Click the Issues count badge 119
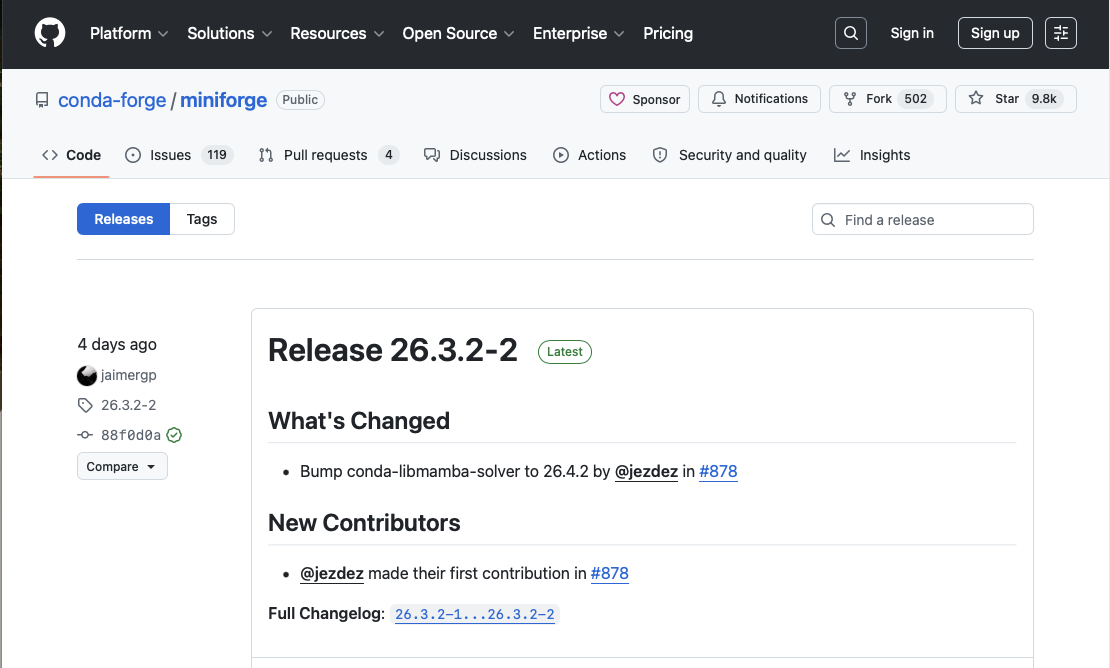 (x=217, y=155)
